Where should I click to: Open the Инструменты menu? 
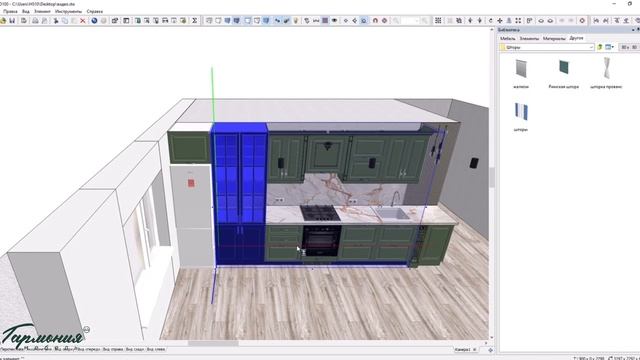[69, 11]
